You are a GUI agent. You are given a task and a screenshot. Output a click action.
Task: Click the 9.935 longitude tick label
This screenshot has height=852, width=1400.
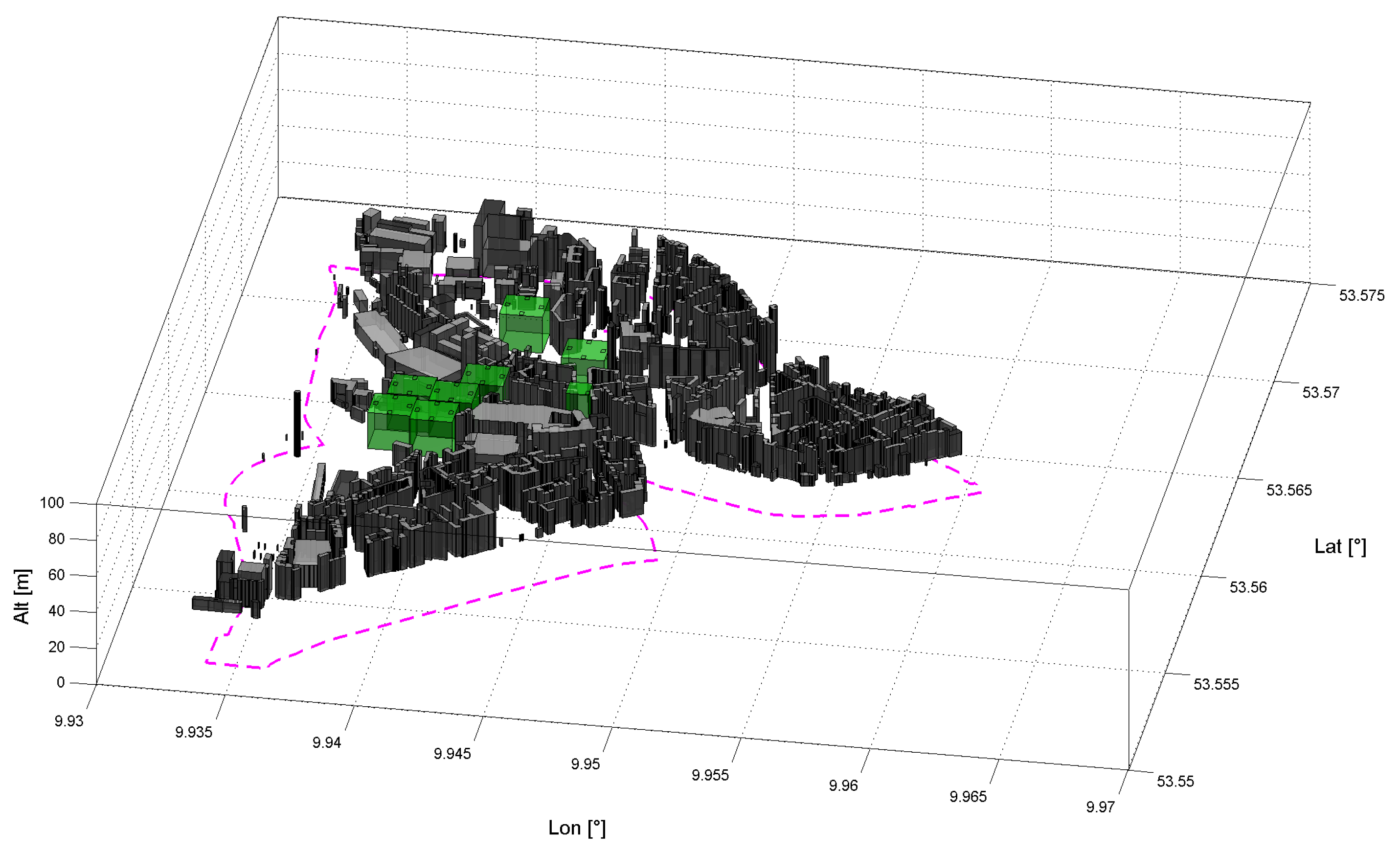pos(193,732)
